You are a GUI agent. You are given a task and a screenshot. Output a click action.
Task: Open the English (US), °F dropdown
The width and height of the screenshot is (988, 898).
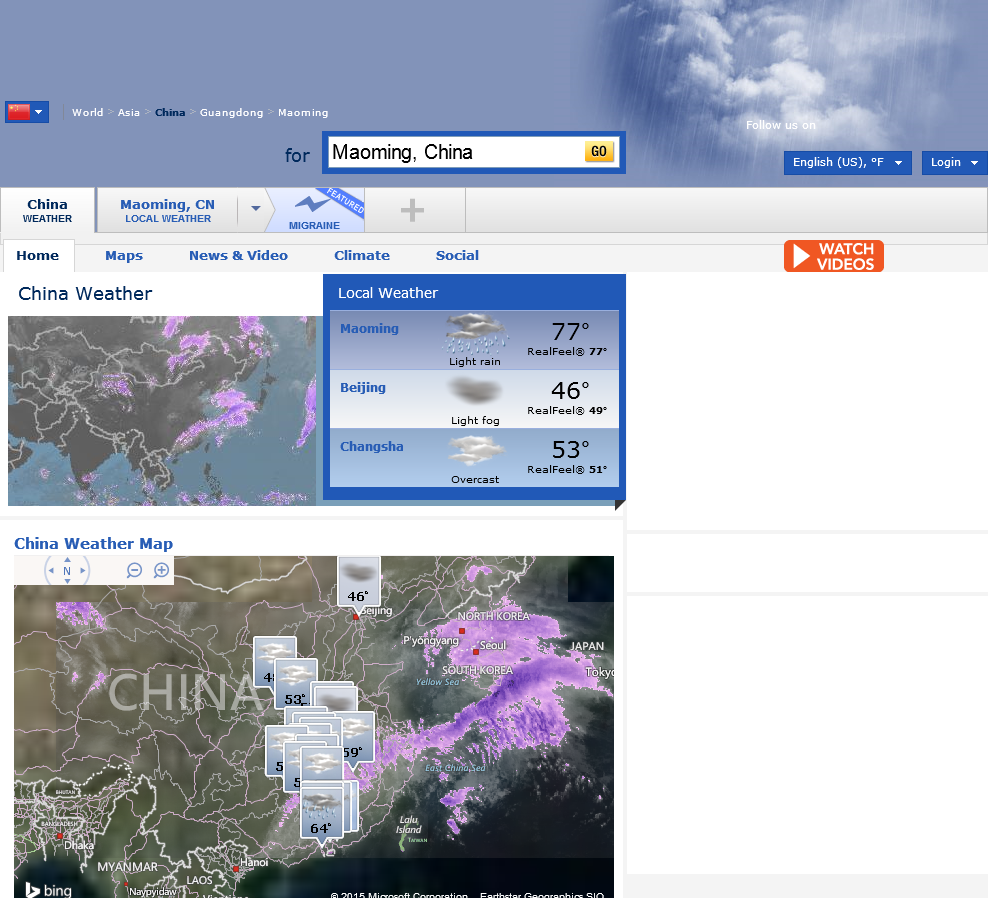pyautogui.click(x=847, y=163)
